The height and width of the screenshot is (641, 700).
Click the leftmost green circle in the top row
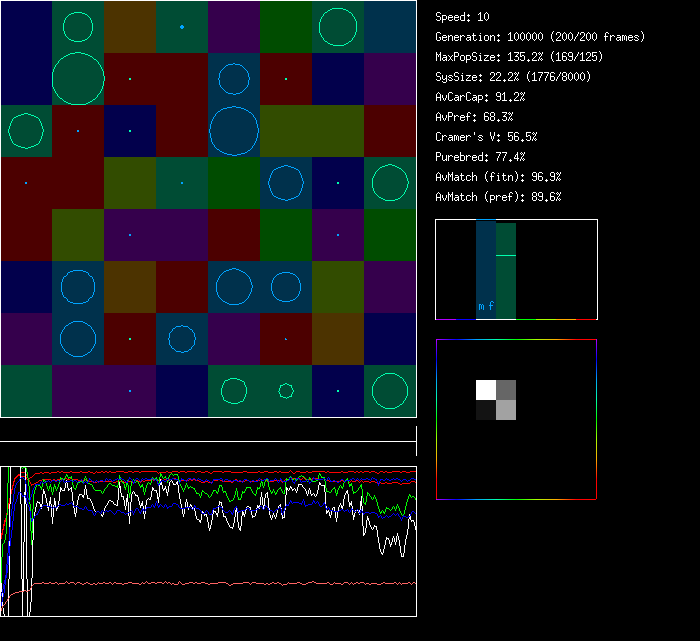coord(78,27)
